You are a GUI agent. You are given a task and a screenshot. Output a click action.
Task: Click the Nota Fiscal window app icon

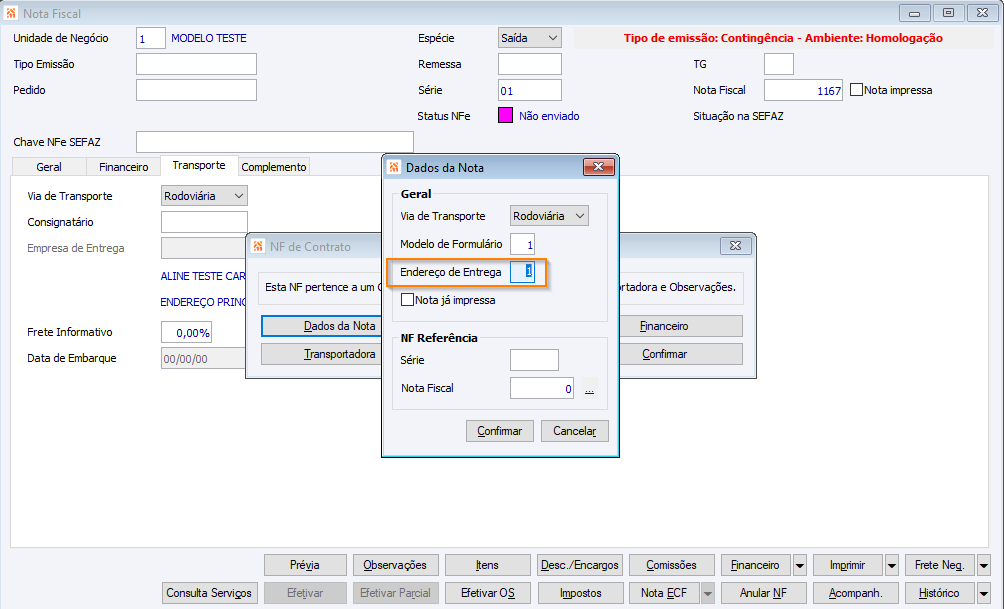tap(11, 13)
